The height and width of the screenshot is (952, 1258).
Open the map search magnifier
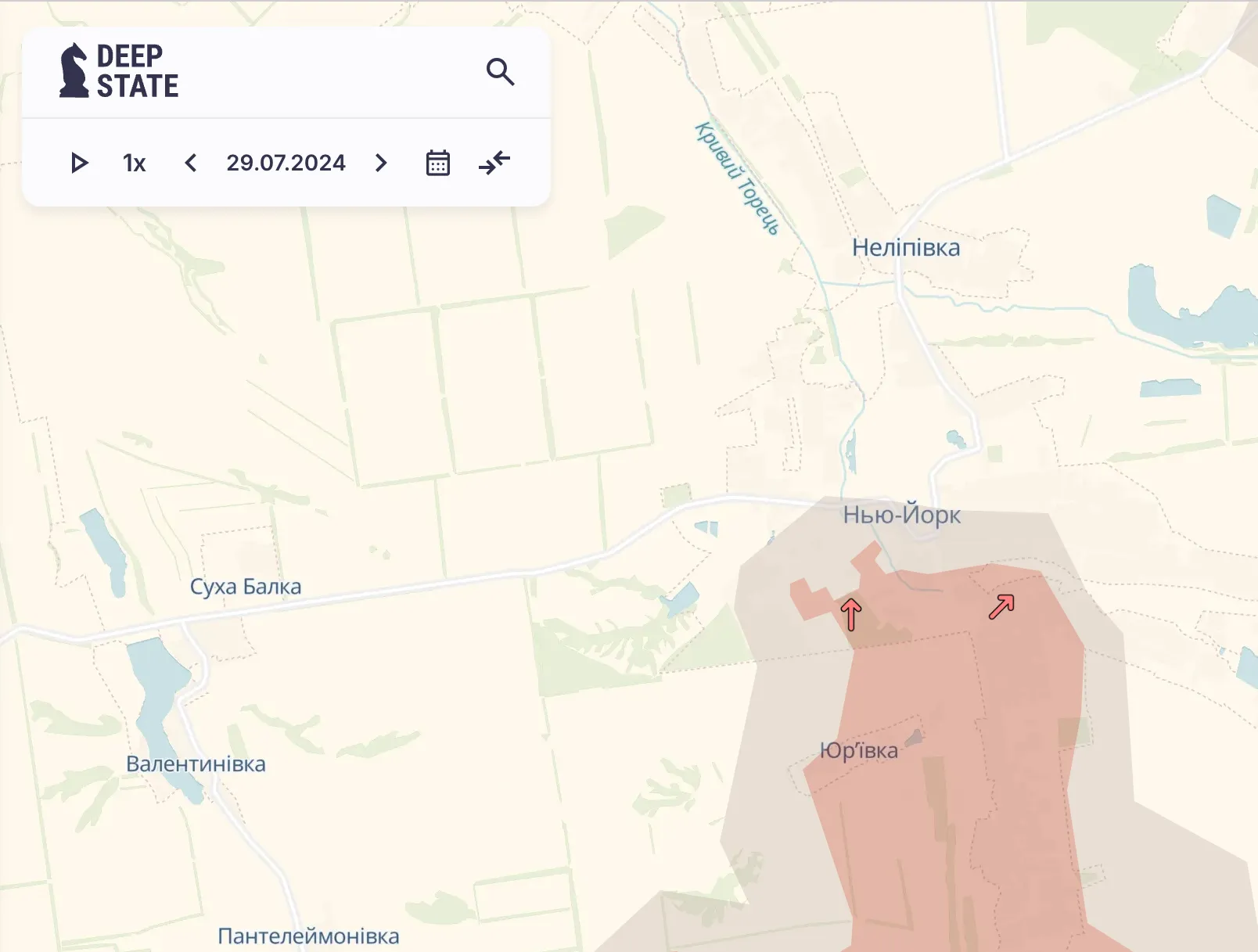click(500, 72)
